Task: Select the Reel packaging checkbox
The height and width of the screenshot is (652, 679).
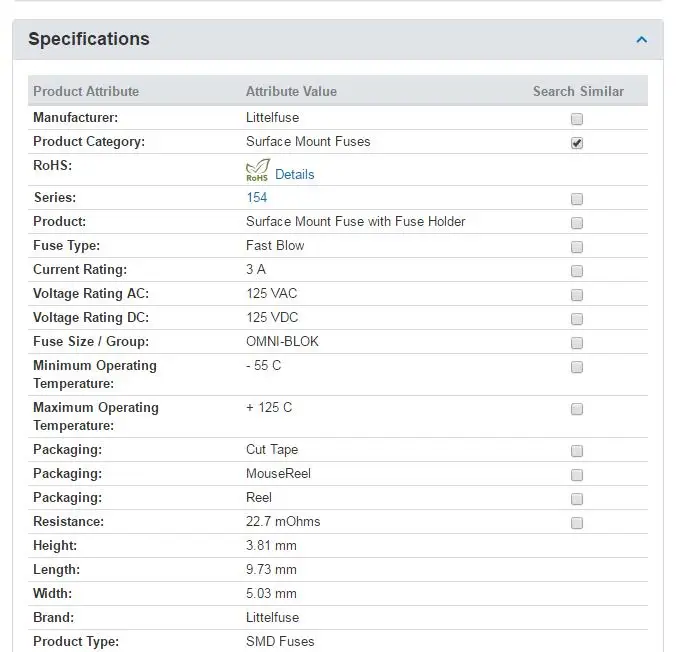Action: pos(577,499)
